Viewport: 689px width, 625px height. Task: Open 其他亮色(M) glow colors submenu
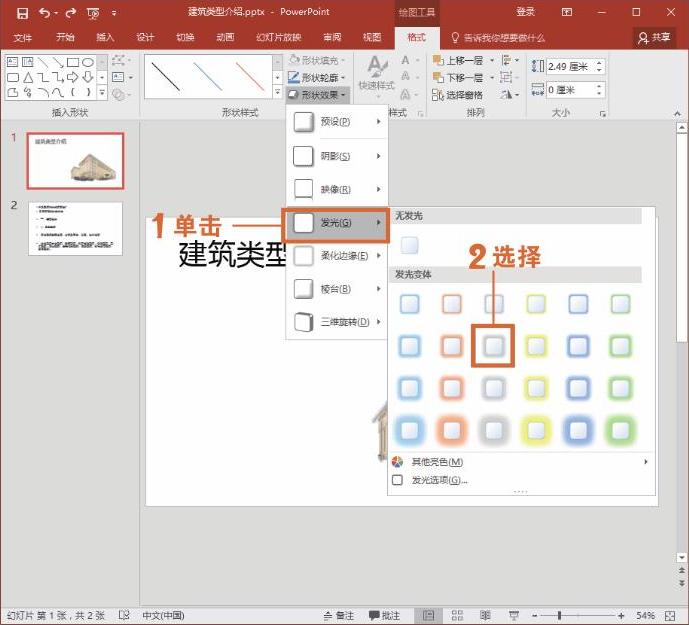coord(520,461)
